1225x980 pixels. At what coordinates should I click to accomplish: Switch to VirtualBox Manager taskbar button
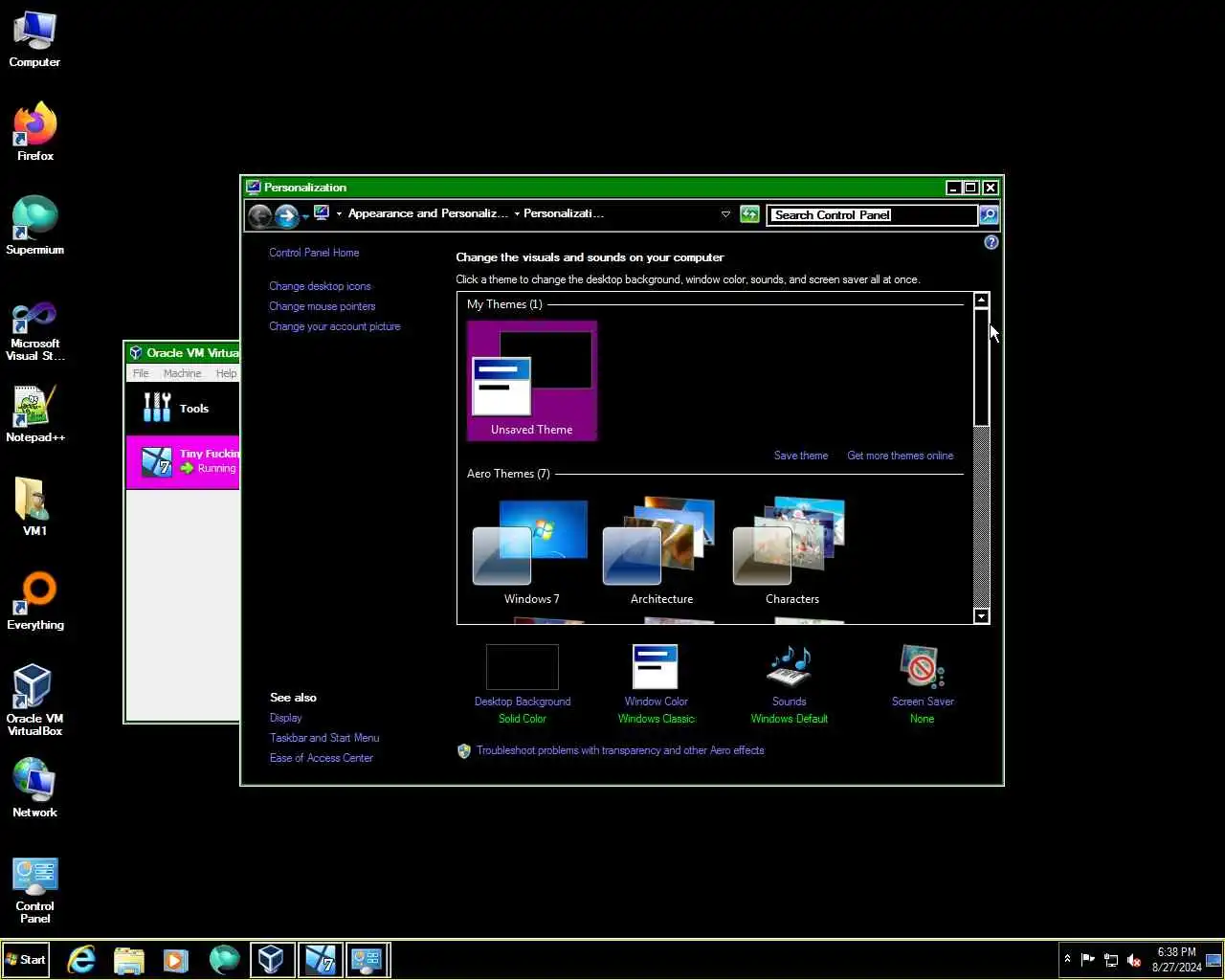272,960
